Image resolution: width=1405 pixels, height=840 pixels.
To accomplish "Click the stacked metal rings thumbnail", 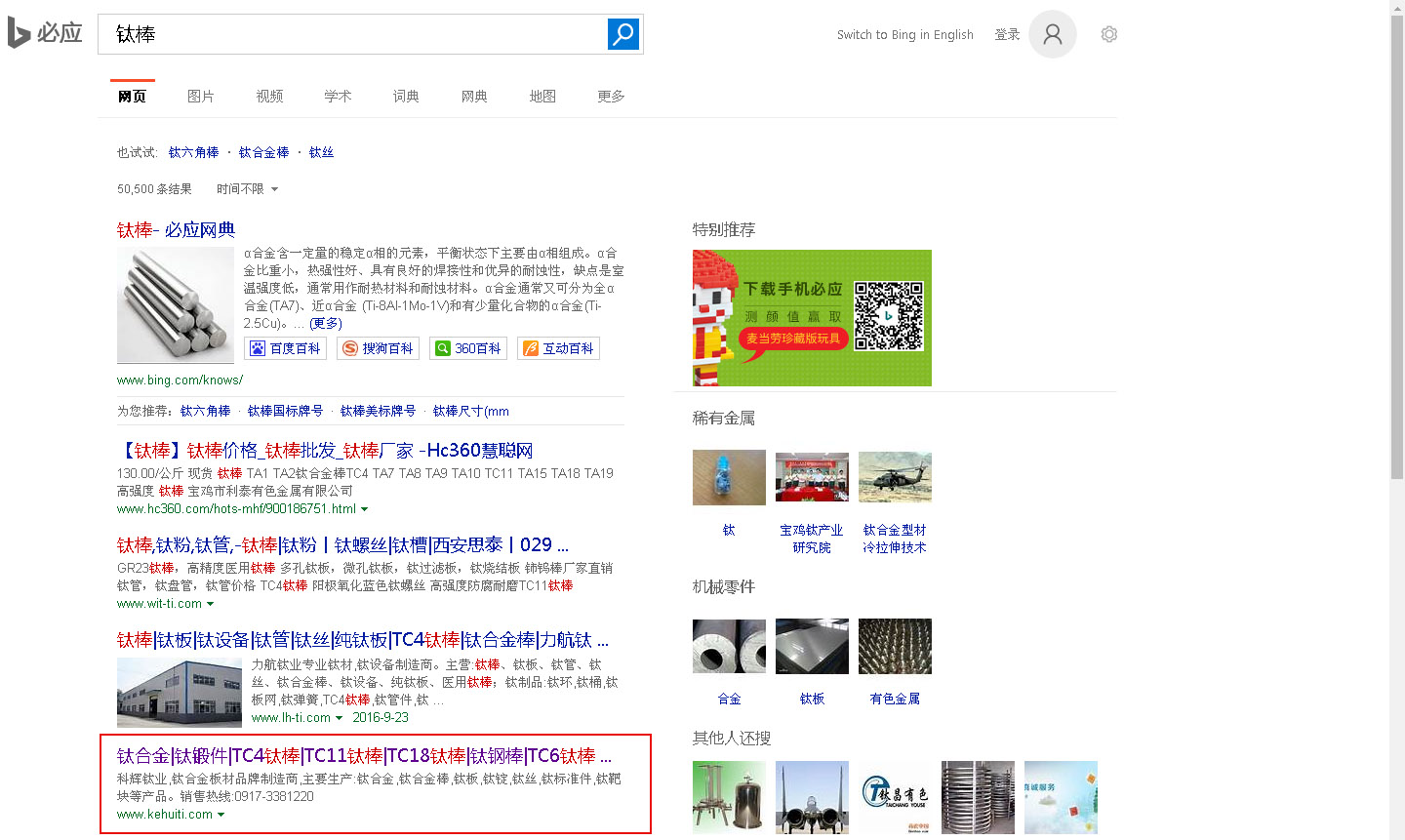I will click(978, 797).
